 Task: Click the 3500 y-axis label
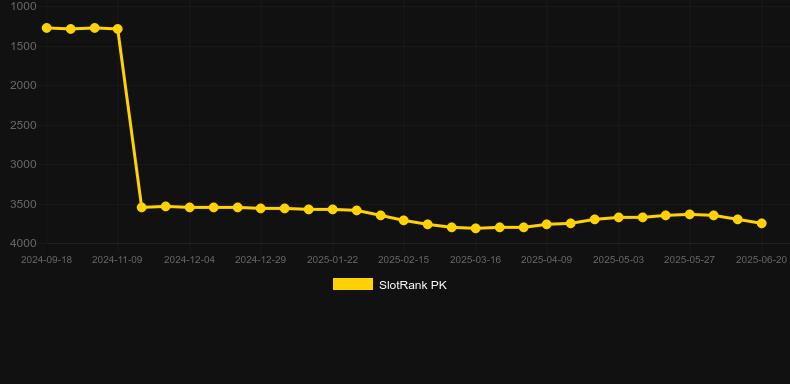point(23,204)
